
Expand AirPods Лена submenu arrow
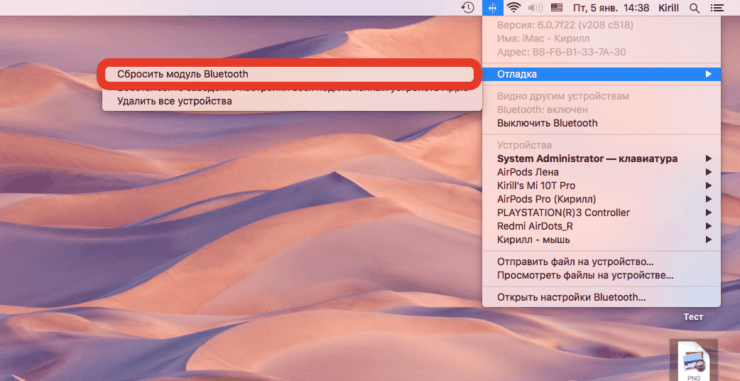pos(708,172)
